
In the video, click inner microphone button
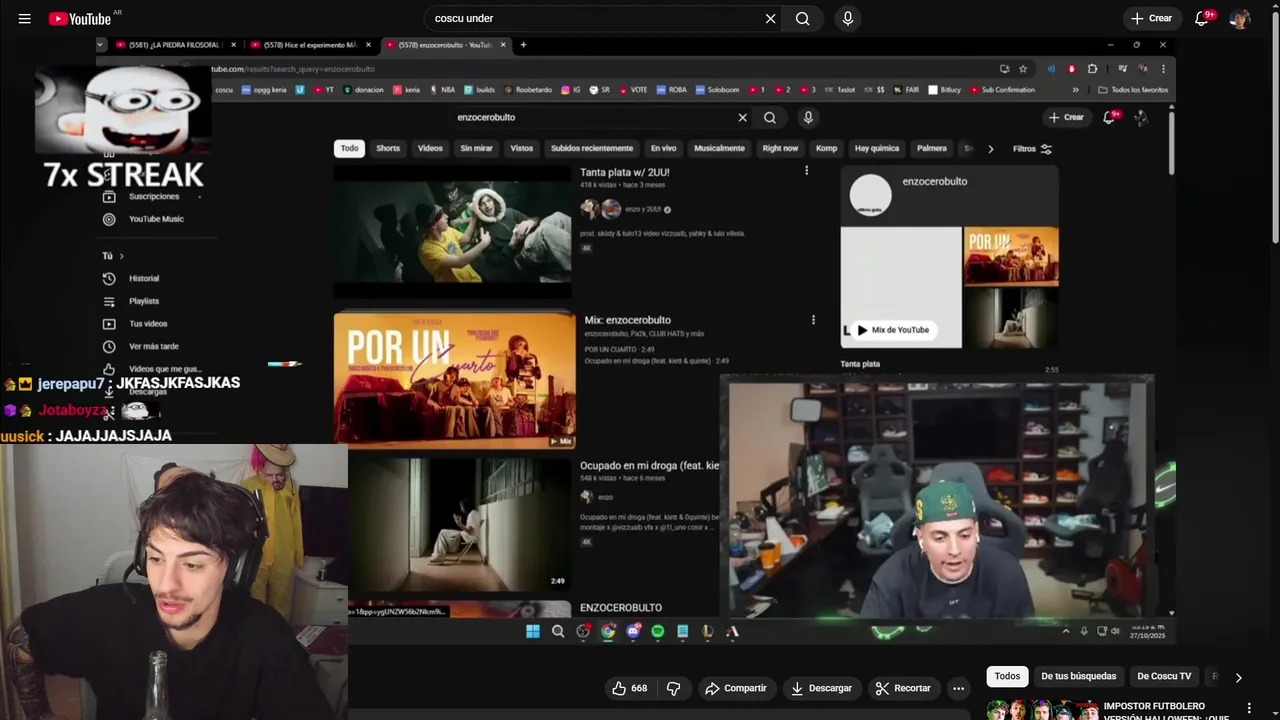(808, 117)
